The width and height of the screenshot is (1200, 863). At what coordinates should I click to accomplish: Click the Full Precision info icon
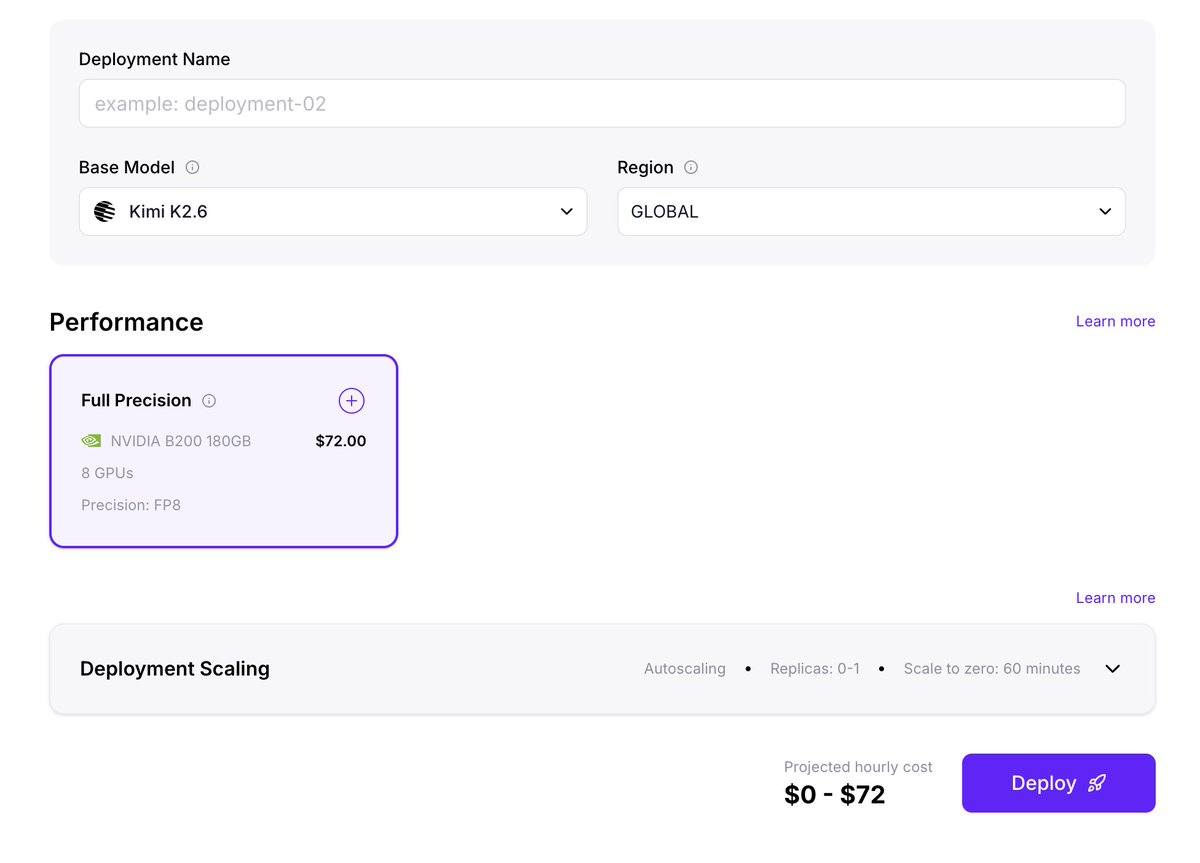coord(209,401)
